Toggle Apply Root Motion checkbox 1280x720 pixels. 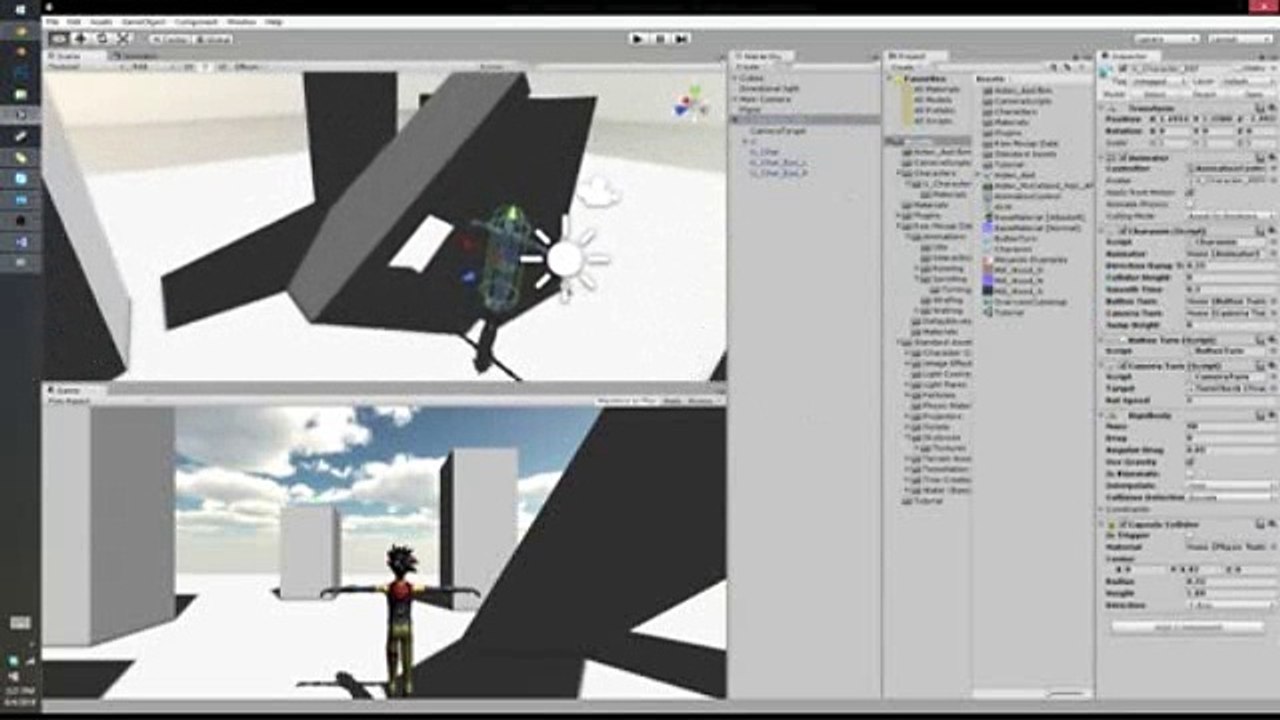(1189, 191)
